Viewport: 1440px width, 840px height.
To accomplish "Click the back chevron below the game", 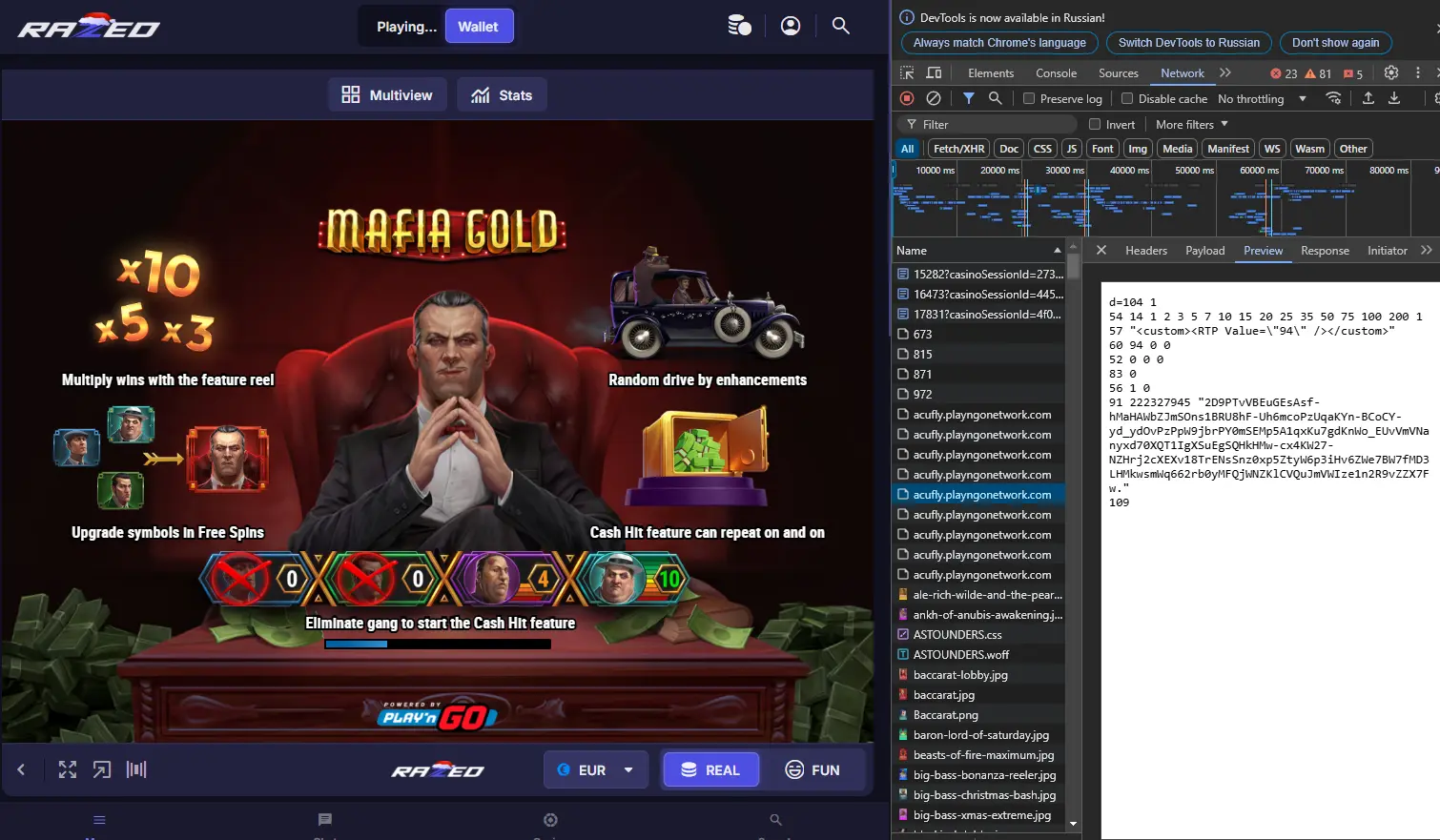I will [x=21, y=769].
